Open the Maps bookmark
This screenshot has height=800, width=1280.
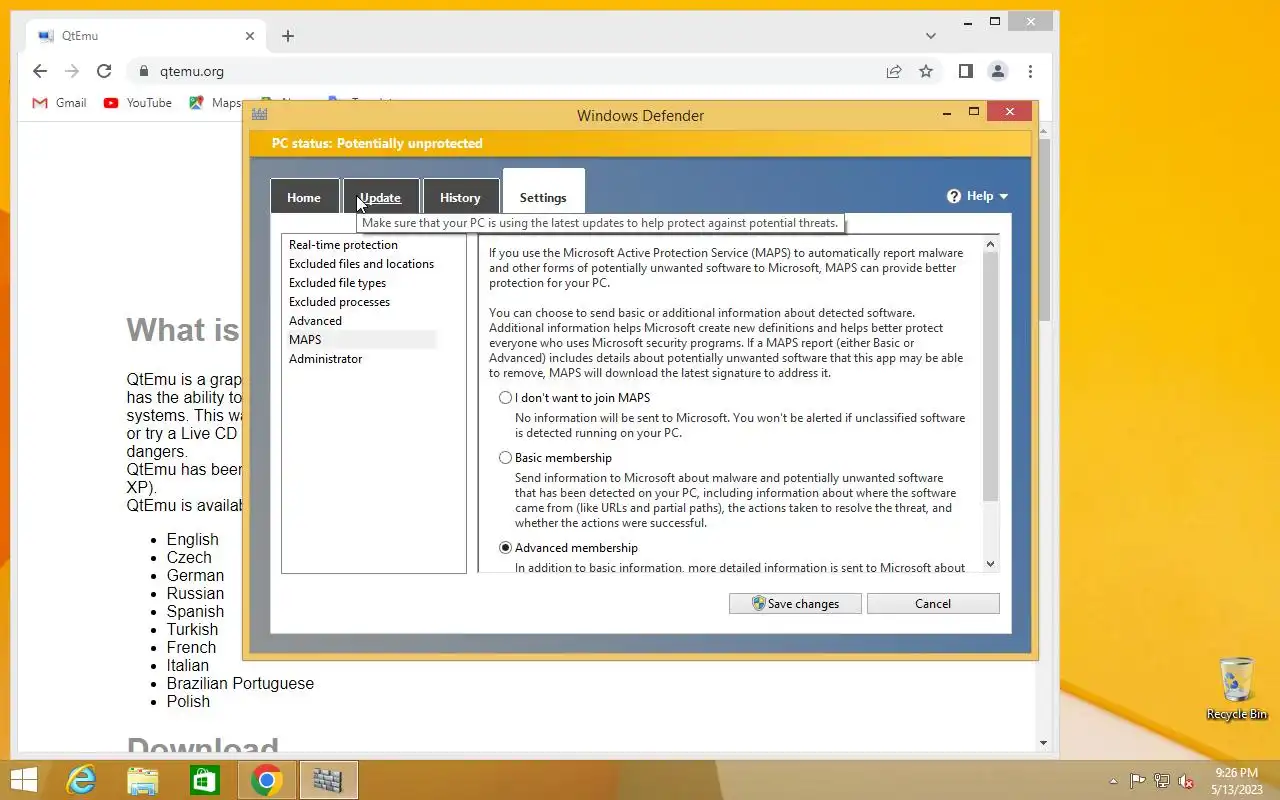[216, 103]
